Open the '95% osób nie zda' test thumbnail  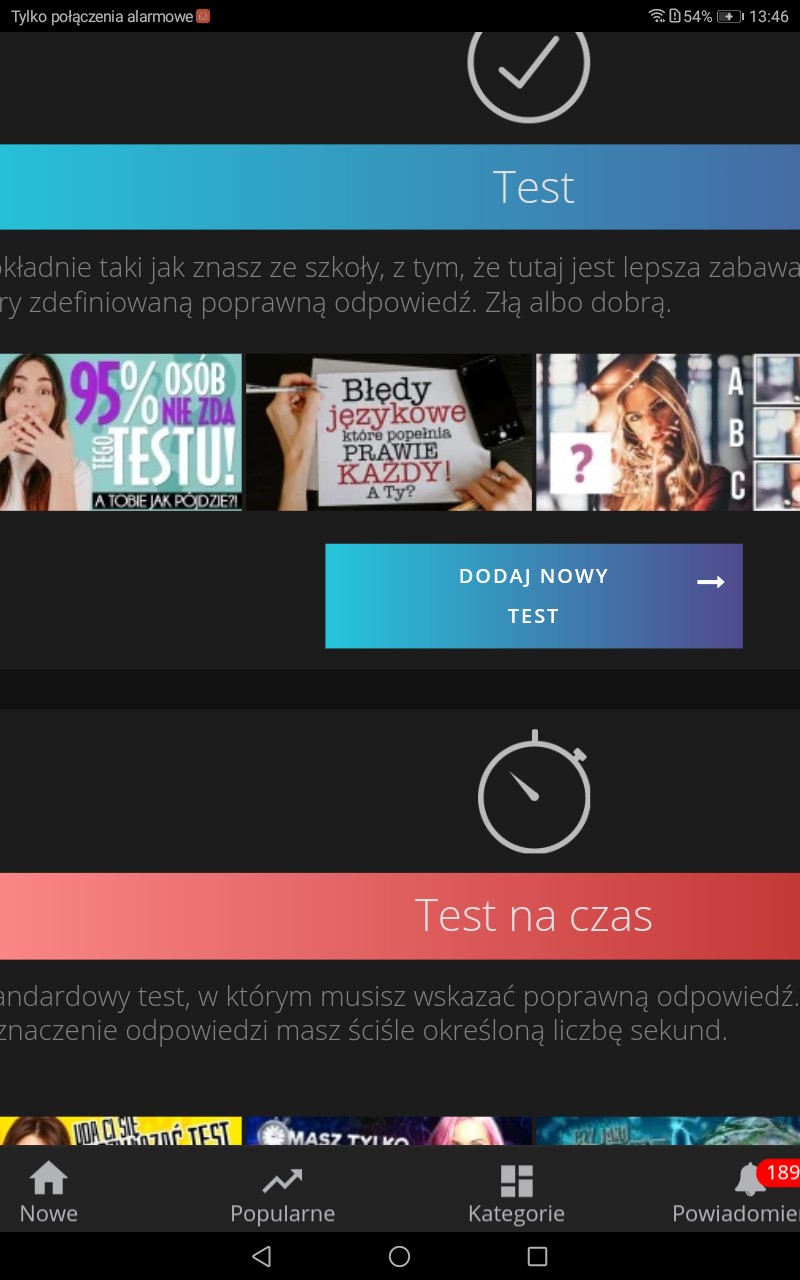[121, 432]
